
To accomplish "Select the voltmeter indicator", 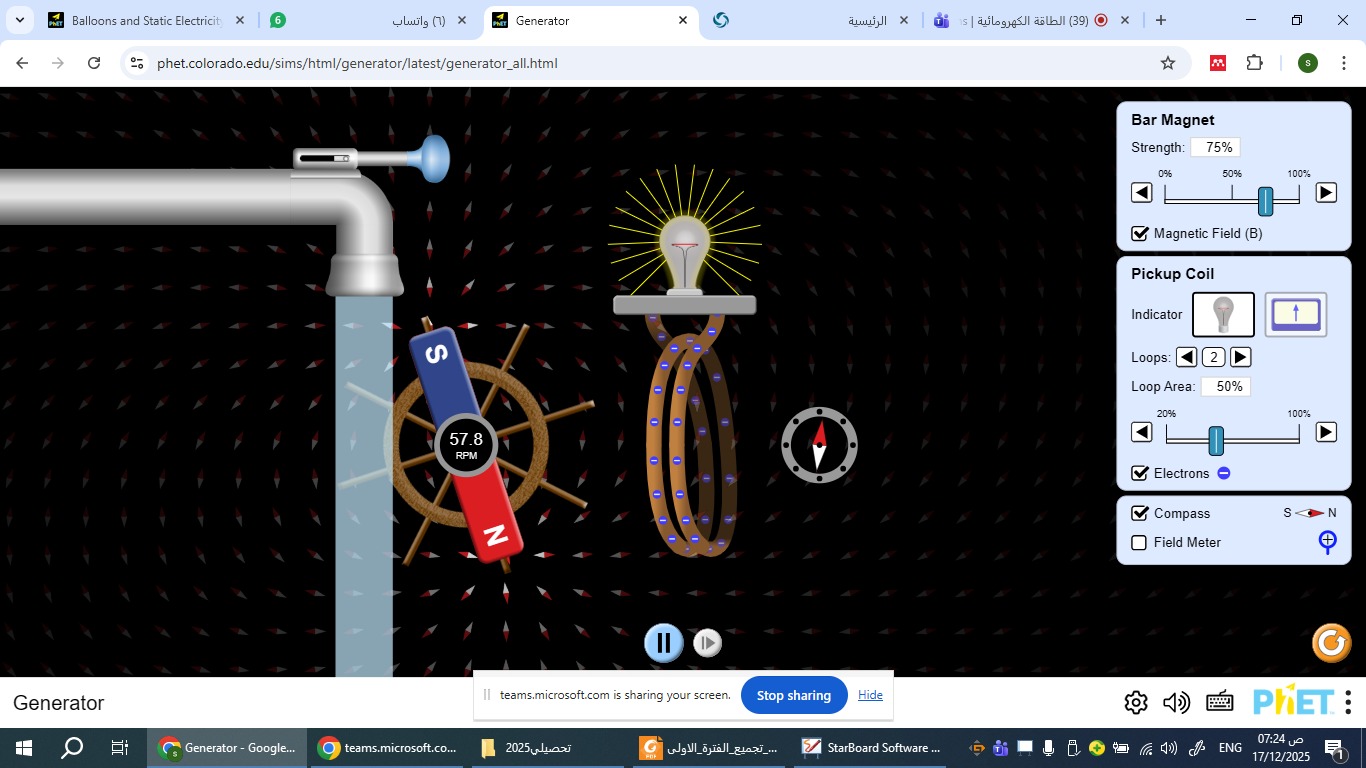I will 1295,315.
